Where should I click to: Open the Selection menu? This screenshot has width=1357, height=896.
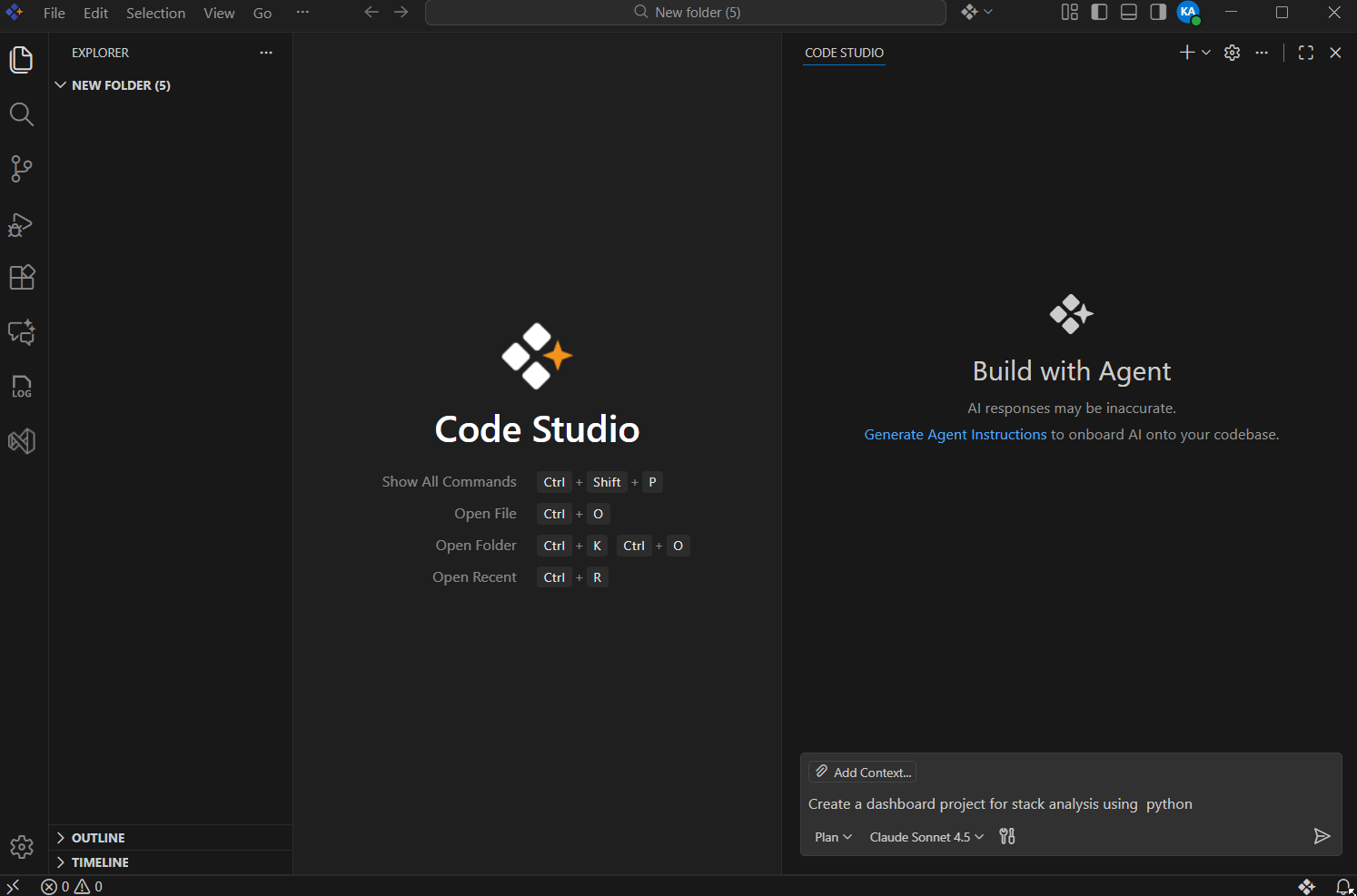pyautogui.click(x=155, y=13)
